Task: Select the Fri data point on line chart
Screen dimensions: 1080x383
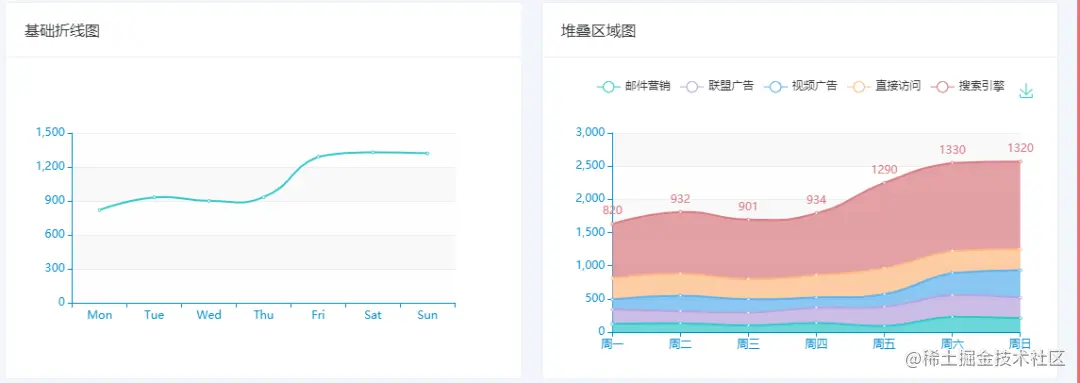Action: (x=318, y=156)
